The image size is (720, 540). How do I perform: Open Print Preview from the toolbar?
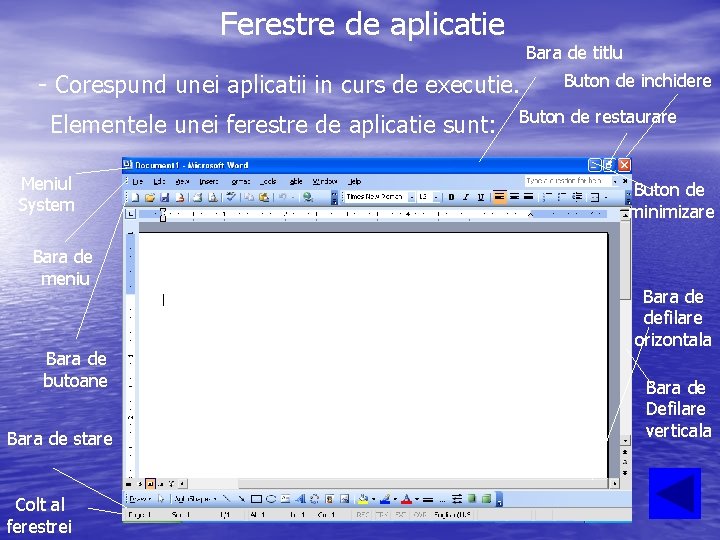[x=213, y=197]
